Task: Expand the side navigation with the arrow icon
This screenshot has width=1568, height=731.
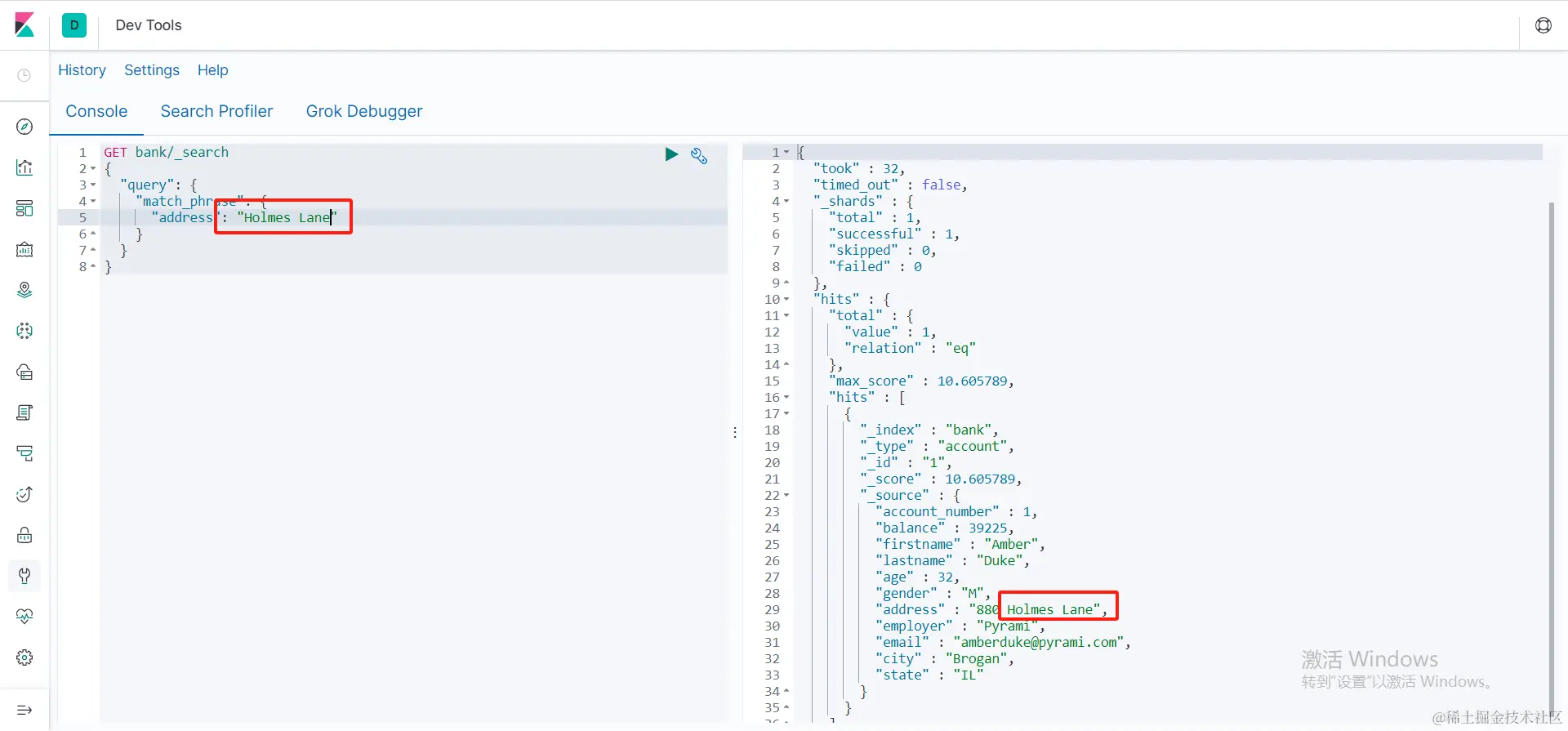Action: pyautogui.click(x=24, y=710)
